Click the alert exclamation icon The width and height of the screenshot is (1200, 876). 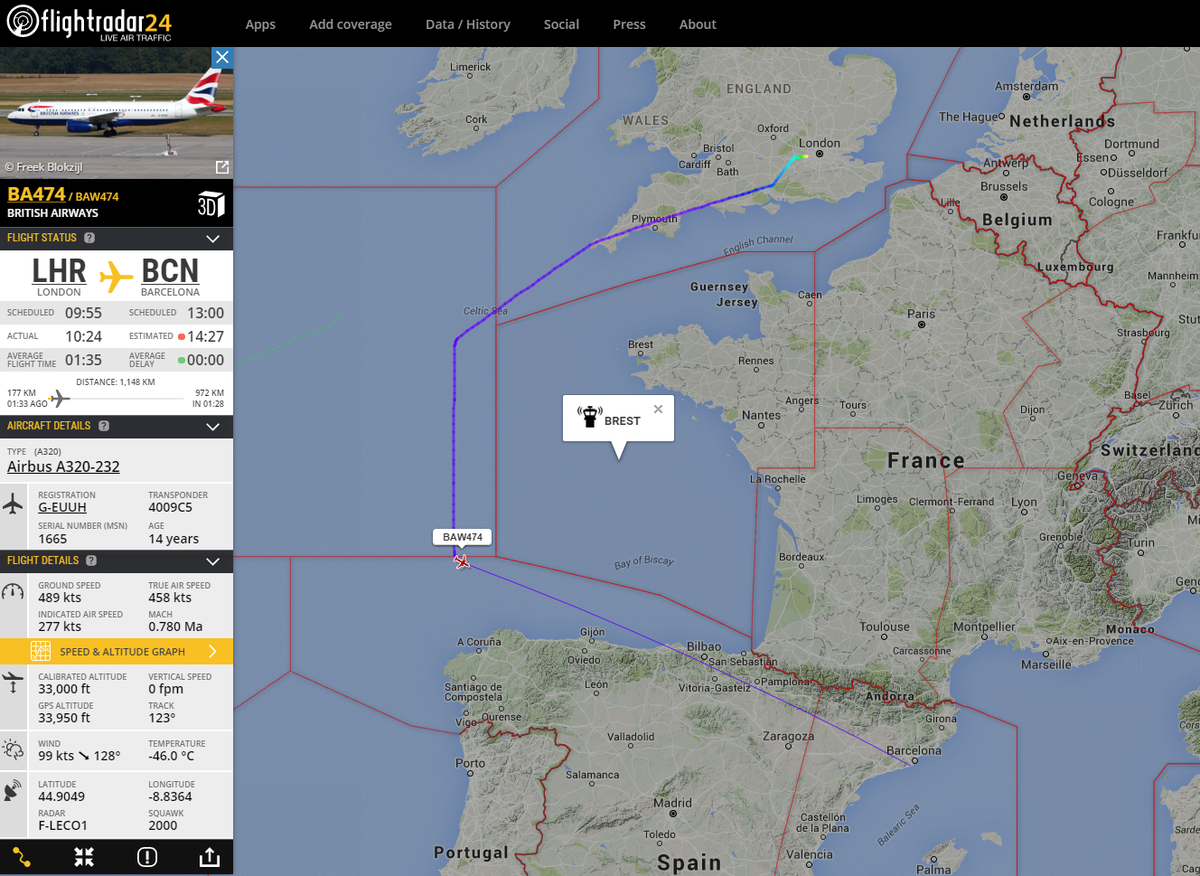[x=147, y=857]
